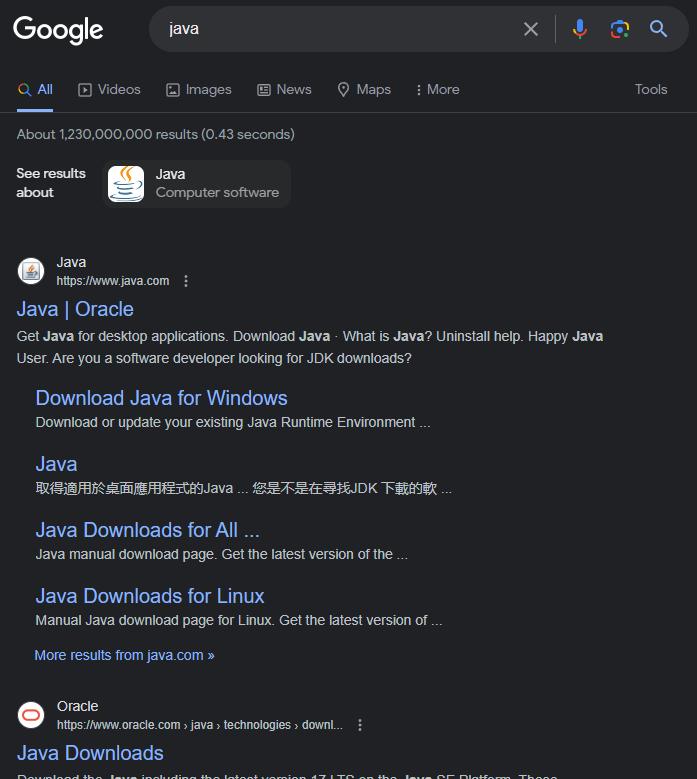The image size is (697, 779).
Task: Click the Oracle result favicon
Action: click(31, 715)
